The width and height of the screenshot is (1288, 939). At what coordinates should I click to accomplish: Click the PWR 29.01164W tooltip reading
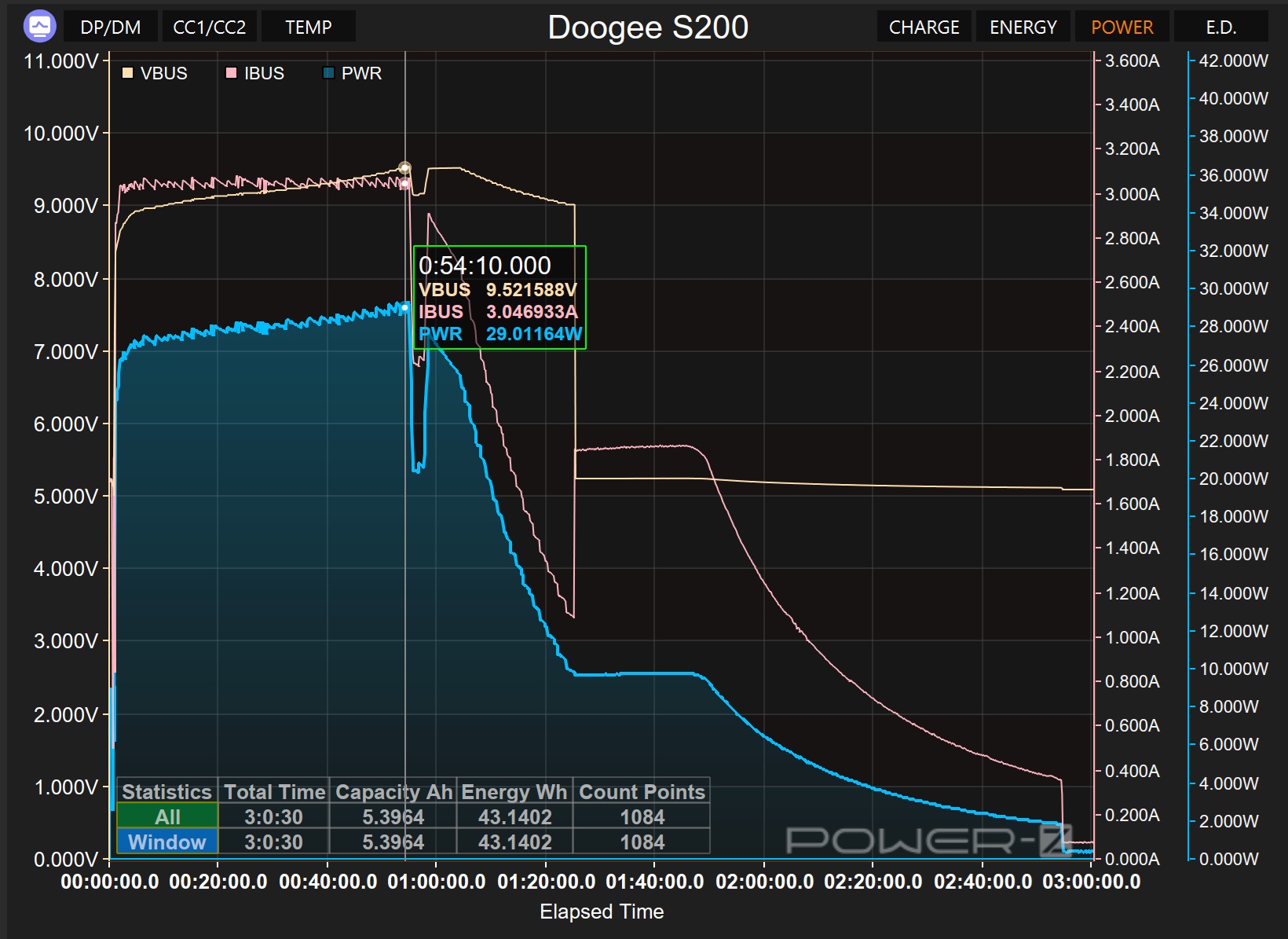coord(500,334)
